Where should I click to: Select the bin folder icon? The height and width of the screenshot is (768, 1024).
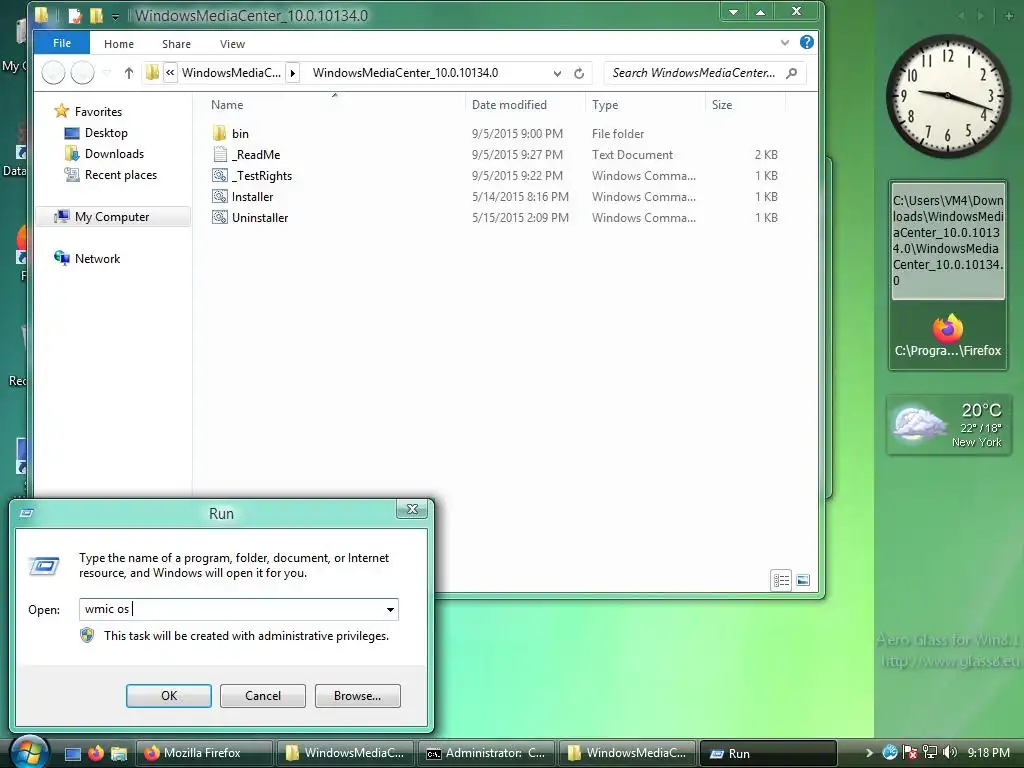click(219, 133)
